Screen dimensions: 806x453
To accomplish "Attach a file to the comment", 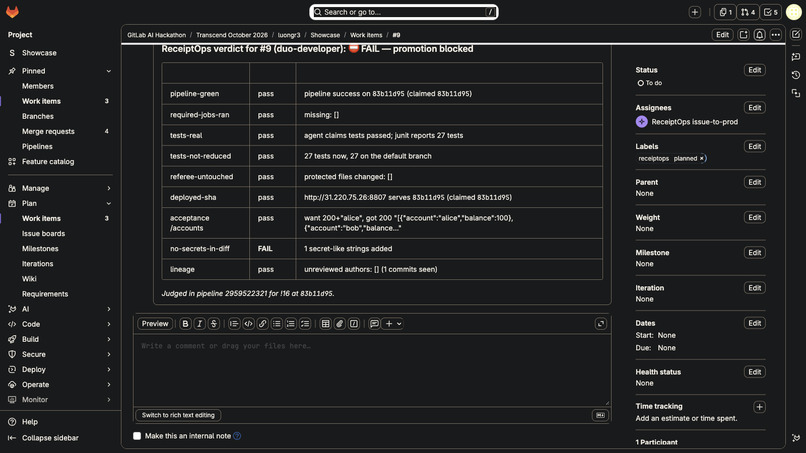I will [339, 323].
